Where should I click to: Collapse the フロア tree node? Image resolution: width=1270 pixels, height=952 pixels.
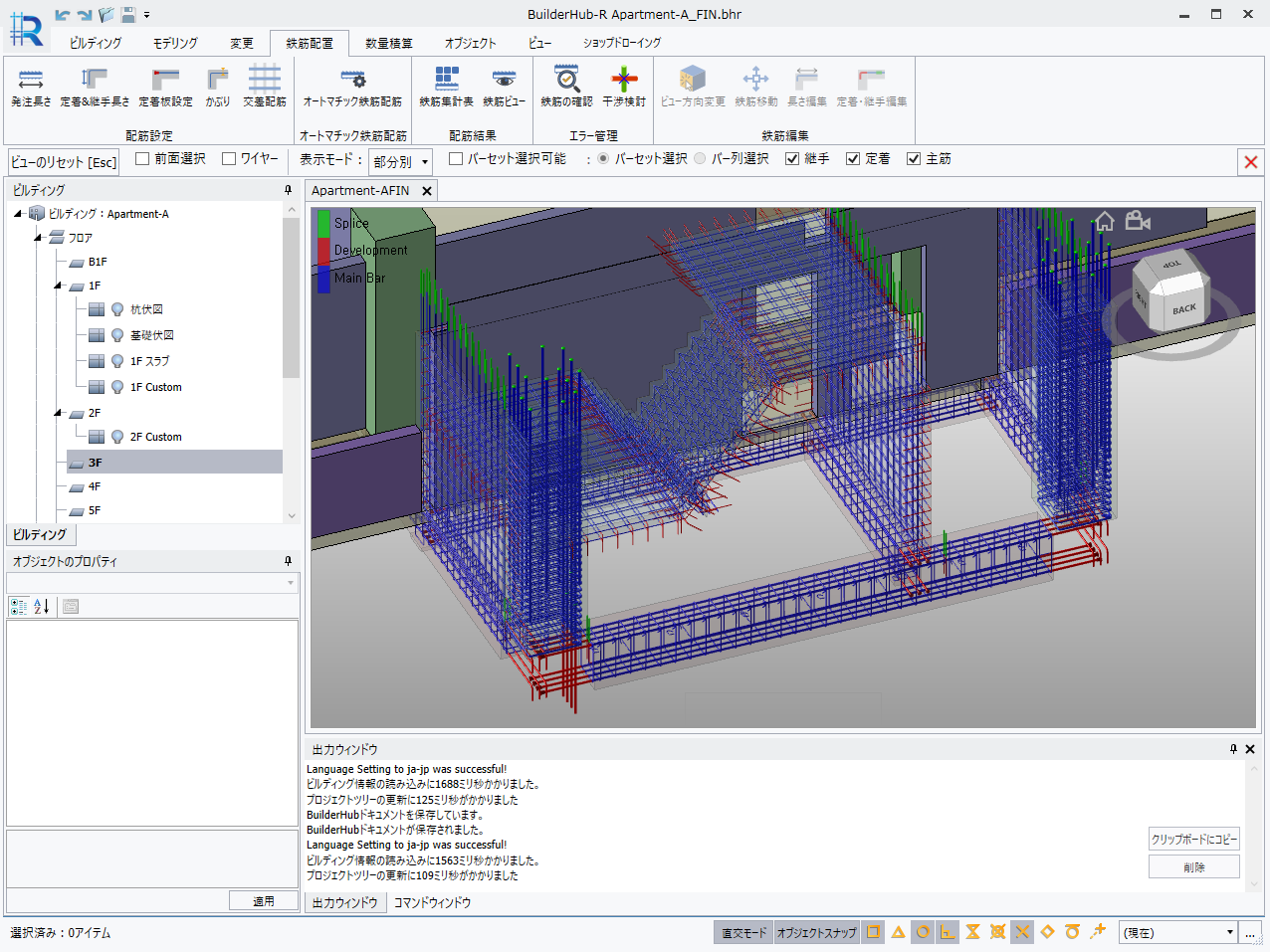38,237
